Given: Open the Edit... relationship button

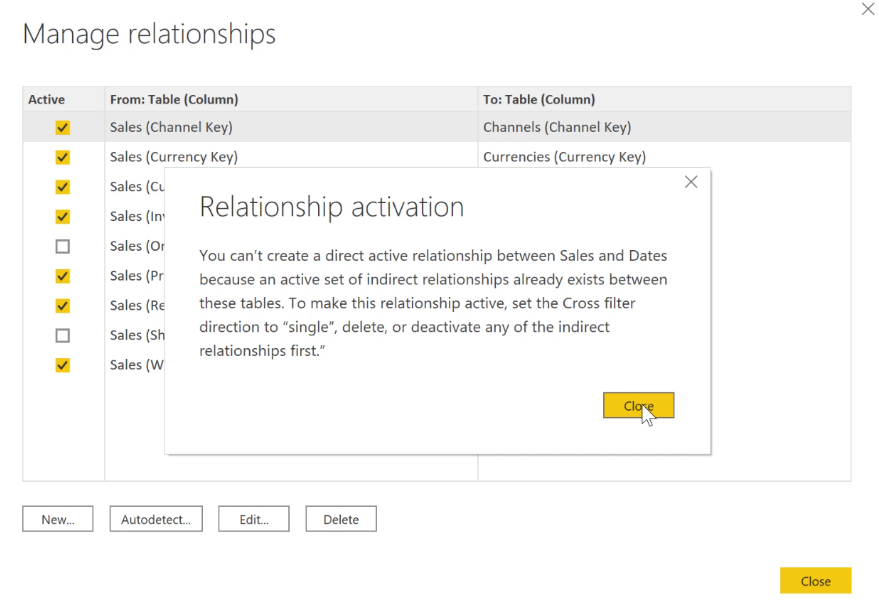Looking at the screenshot, I should (254, 519).
